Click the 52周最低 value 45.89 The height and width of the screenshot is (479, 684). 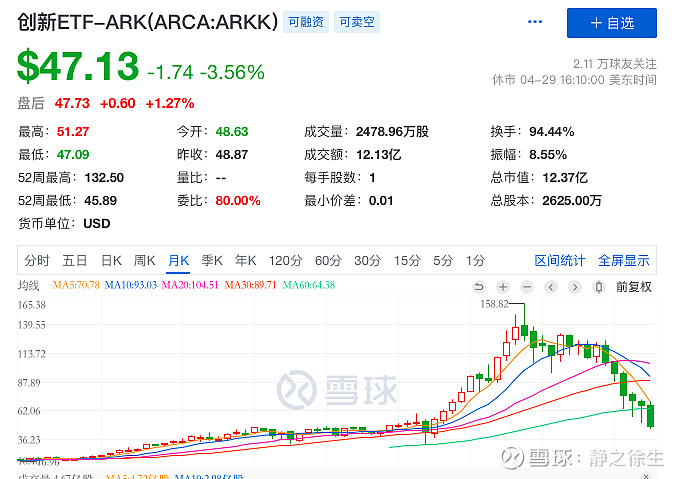(x=100, y=201)
